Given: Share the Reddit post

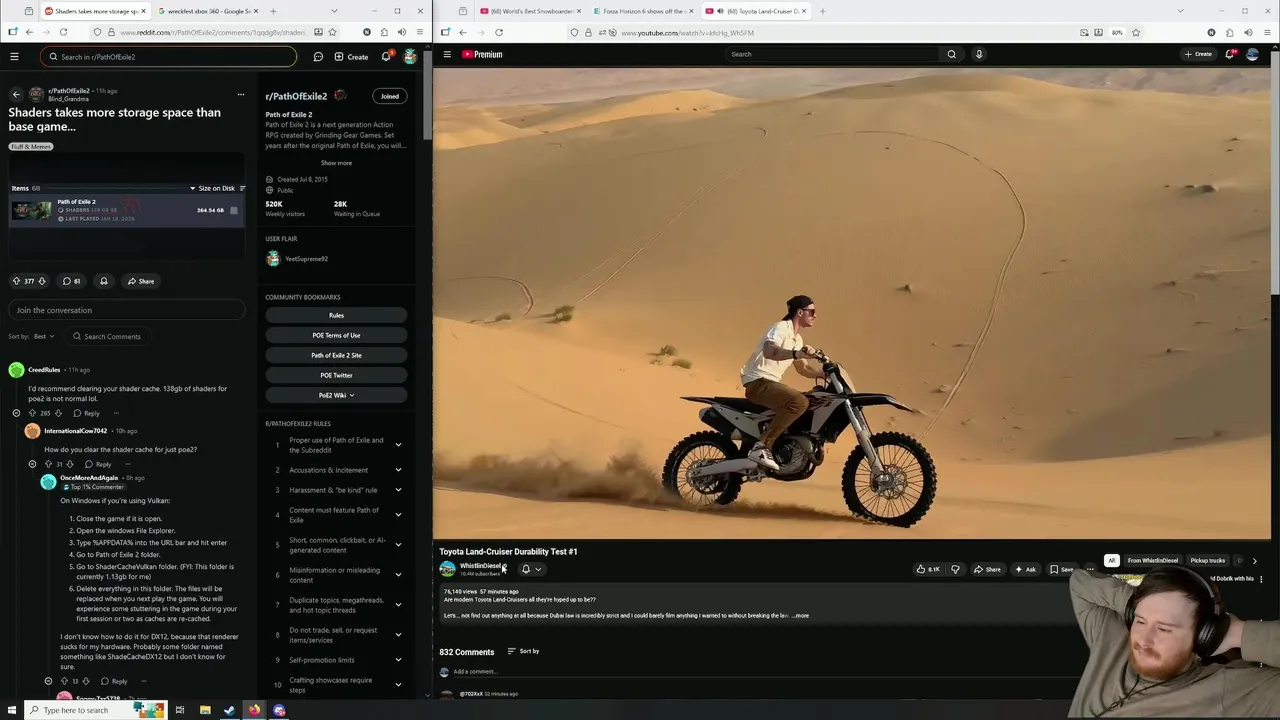Looking at the screenshot, I should 140,281.
